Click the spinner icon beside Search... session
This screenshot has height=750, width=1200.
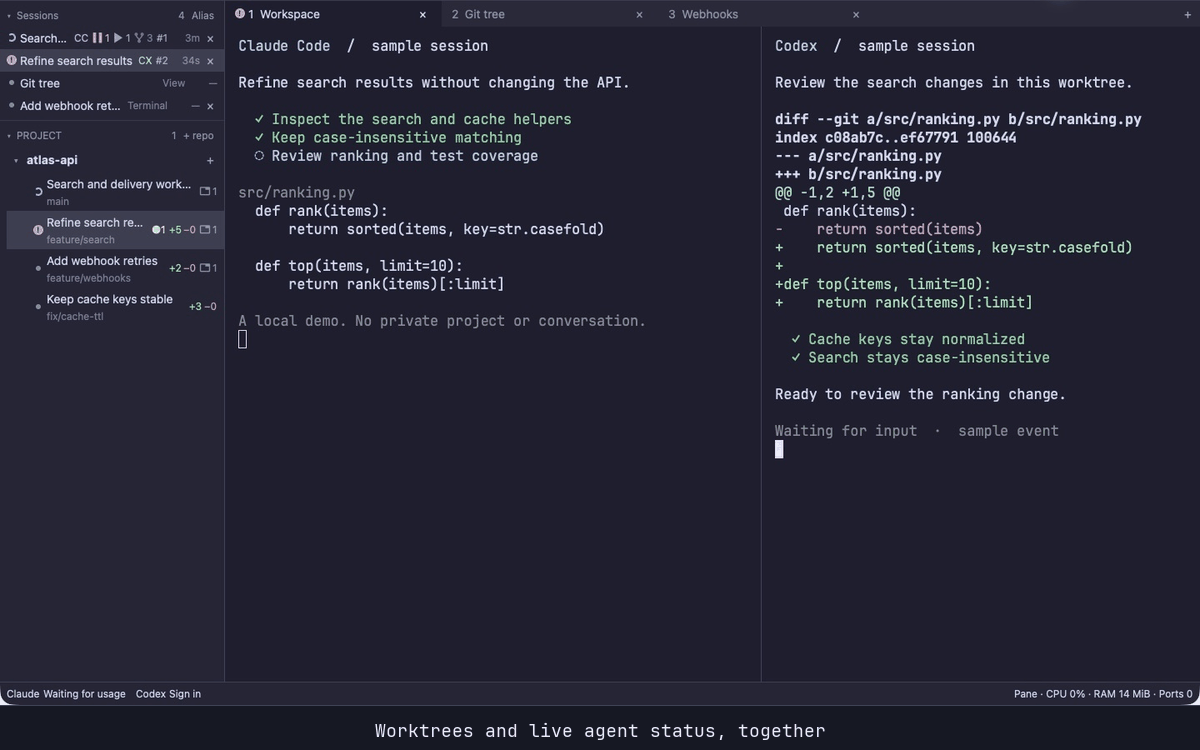tap(11, 38)
